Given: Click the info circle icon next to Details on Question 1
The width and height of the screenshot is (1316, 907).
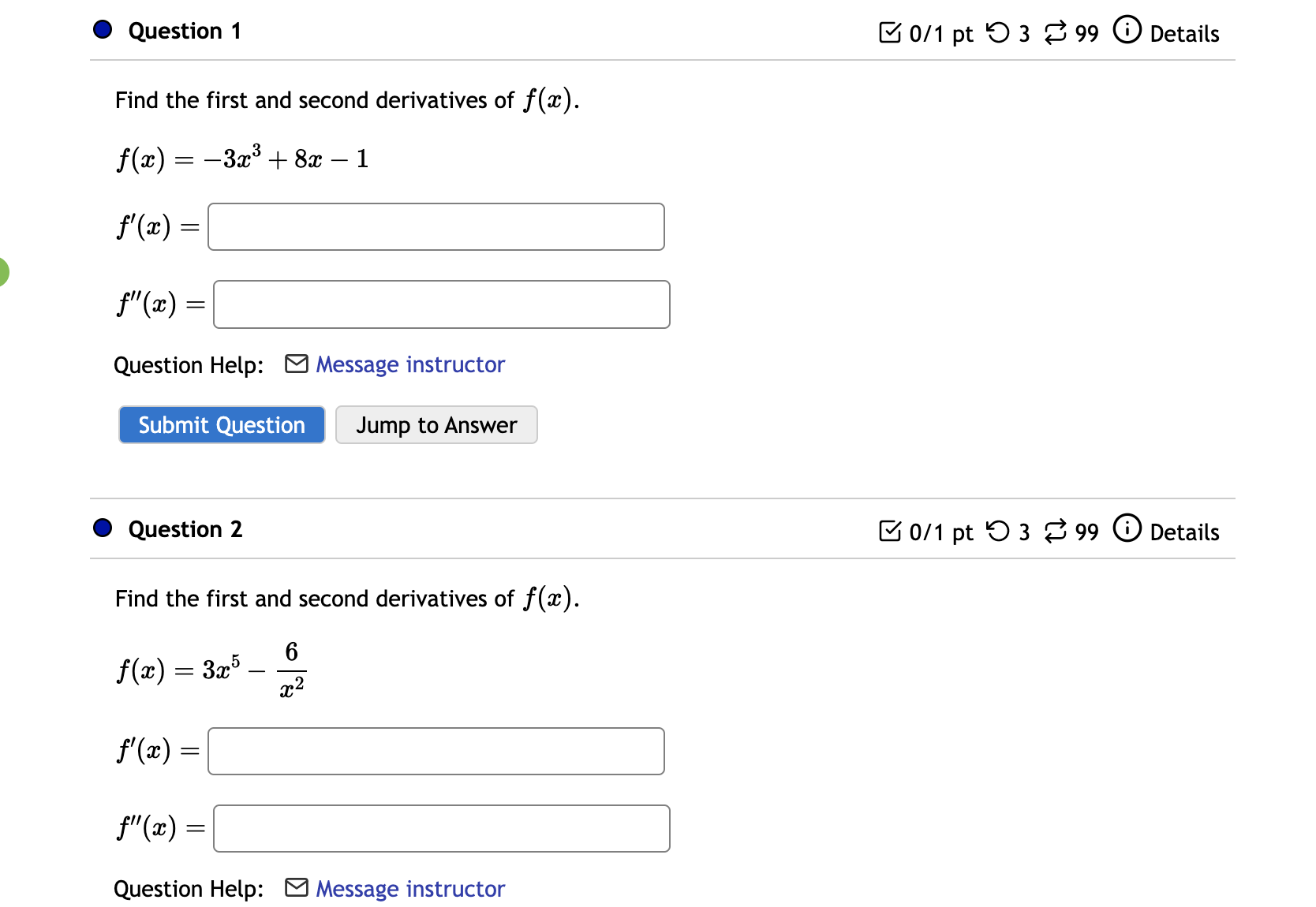Looking at the screenshot, I should pos(1127,30).
